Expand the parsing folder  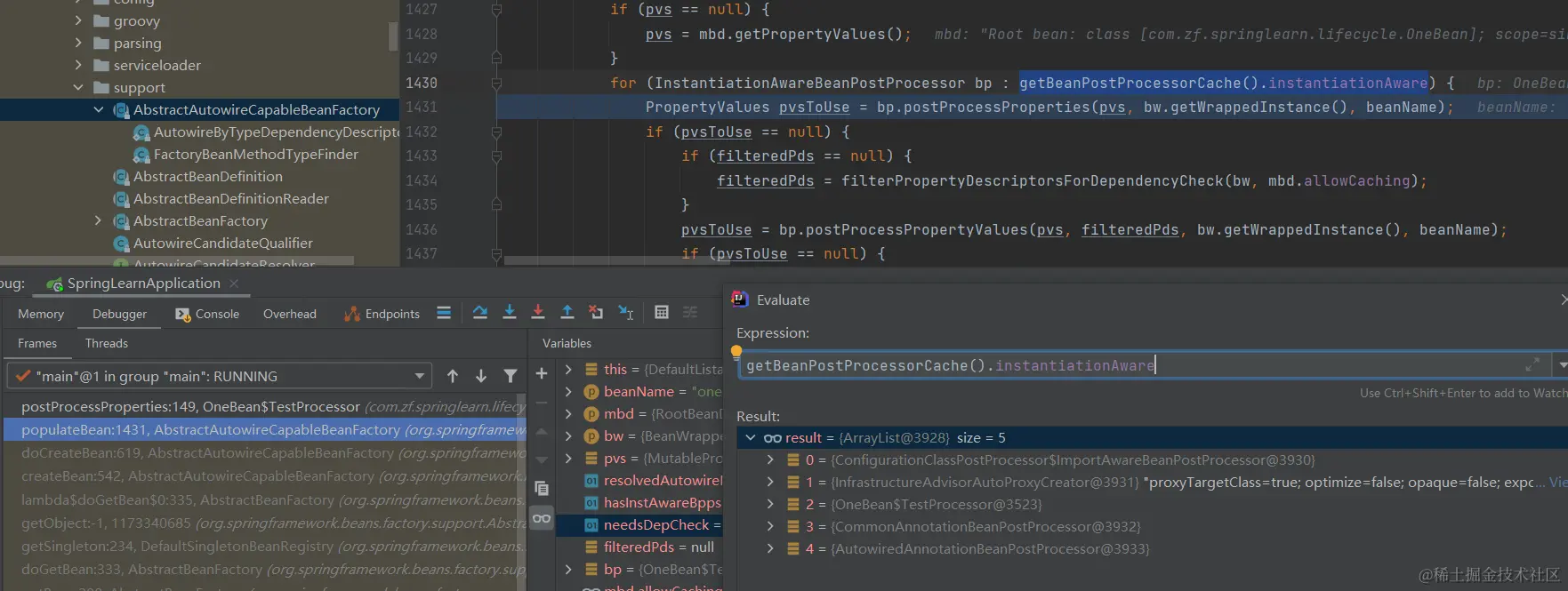click(x=78, y=43)
